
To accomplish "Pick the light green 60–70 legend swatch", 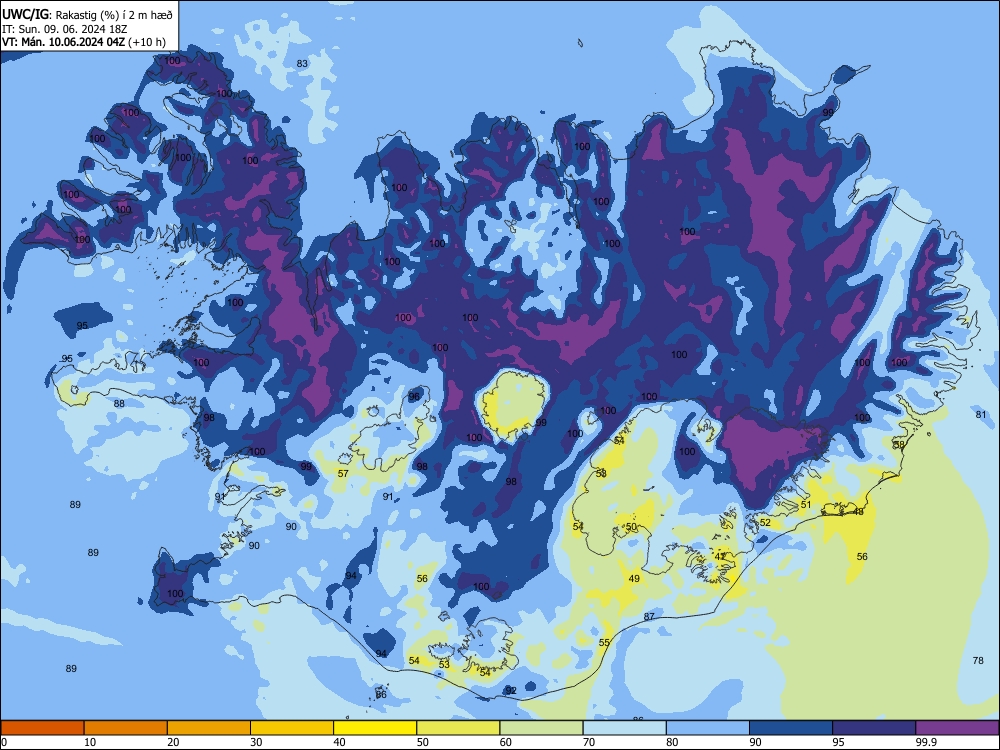I will [541, 728].
